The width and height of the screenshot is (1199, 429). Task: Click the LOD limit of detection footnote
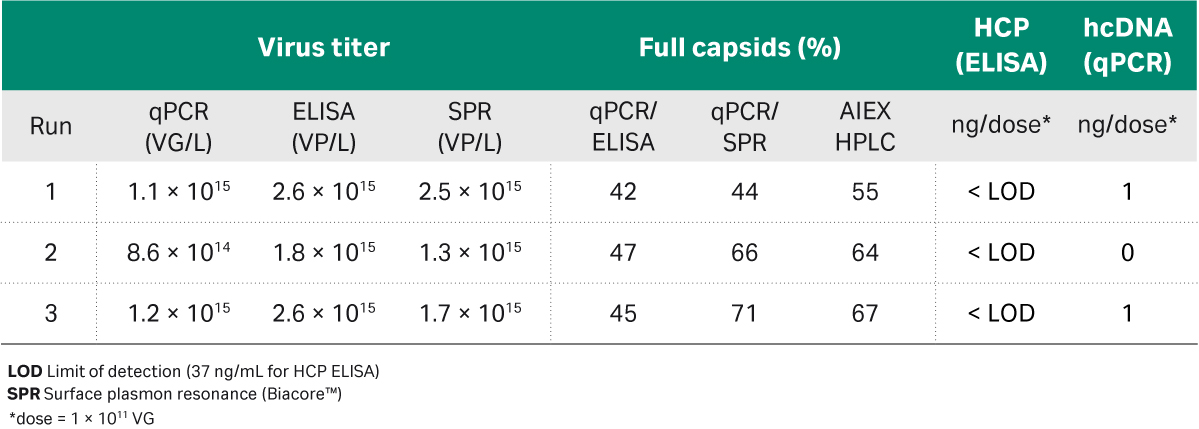pos(193,372)
